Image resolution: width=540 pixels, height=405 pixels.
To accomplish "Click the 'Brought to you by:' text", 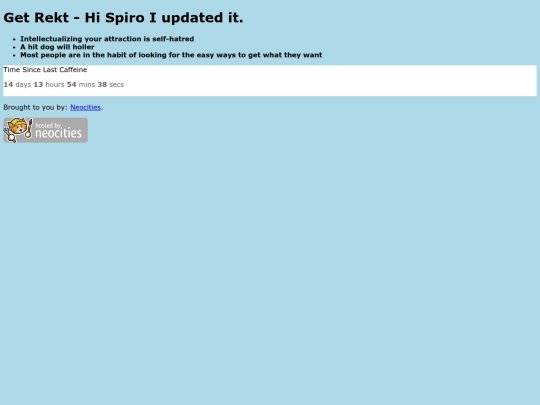I will pyautogui.click(x=35, y=107).
